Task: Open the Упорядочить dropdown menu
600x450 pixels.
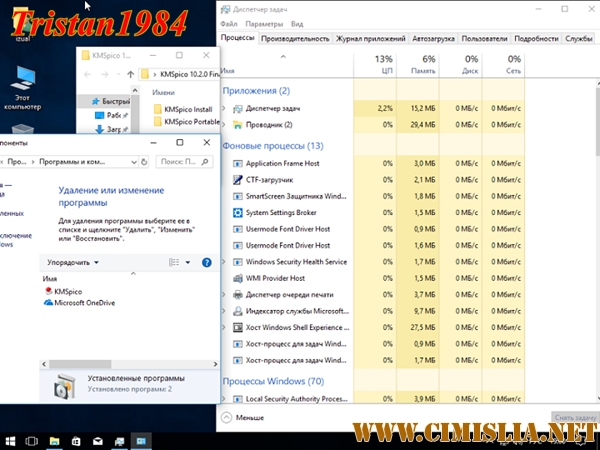Action: 72,262
